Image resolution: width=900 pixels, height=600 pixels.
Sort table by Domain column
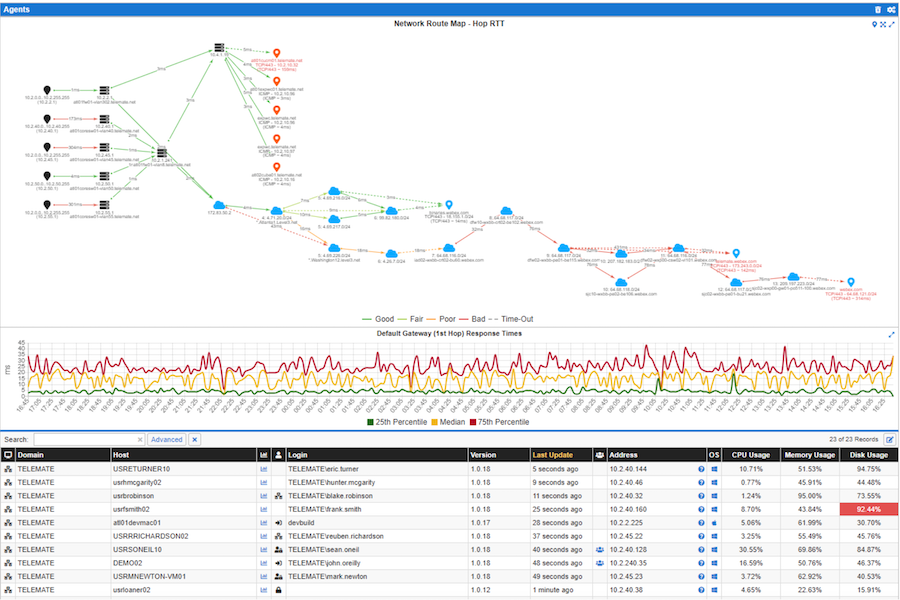[x=63, y=455]
